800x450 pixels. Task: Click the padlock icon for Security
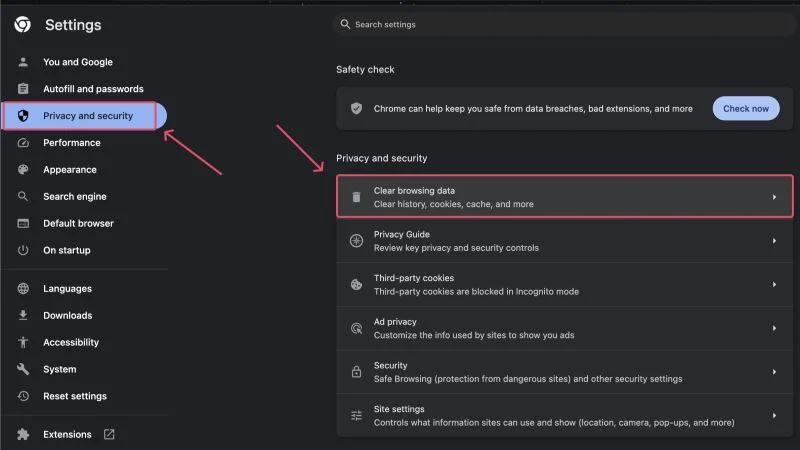pos(356,371)
